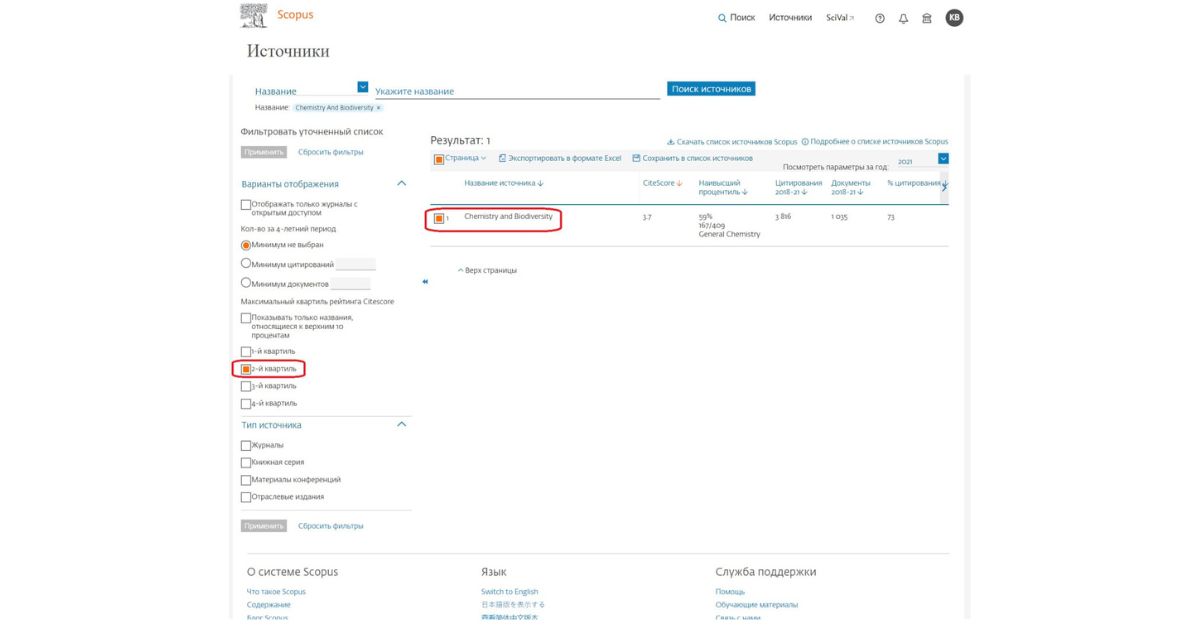Sort by CiteScore column
1200x627 pixels.
[x=662, y=183]
